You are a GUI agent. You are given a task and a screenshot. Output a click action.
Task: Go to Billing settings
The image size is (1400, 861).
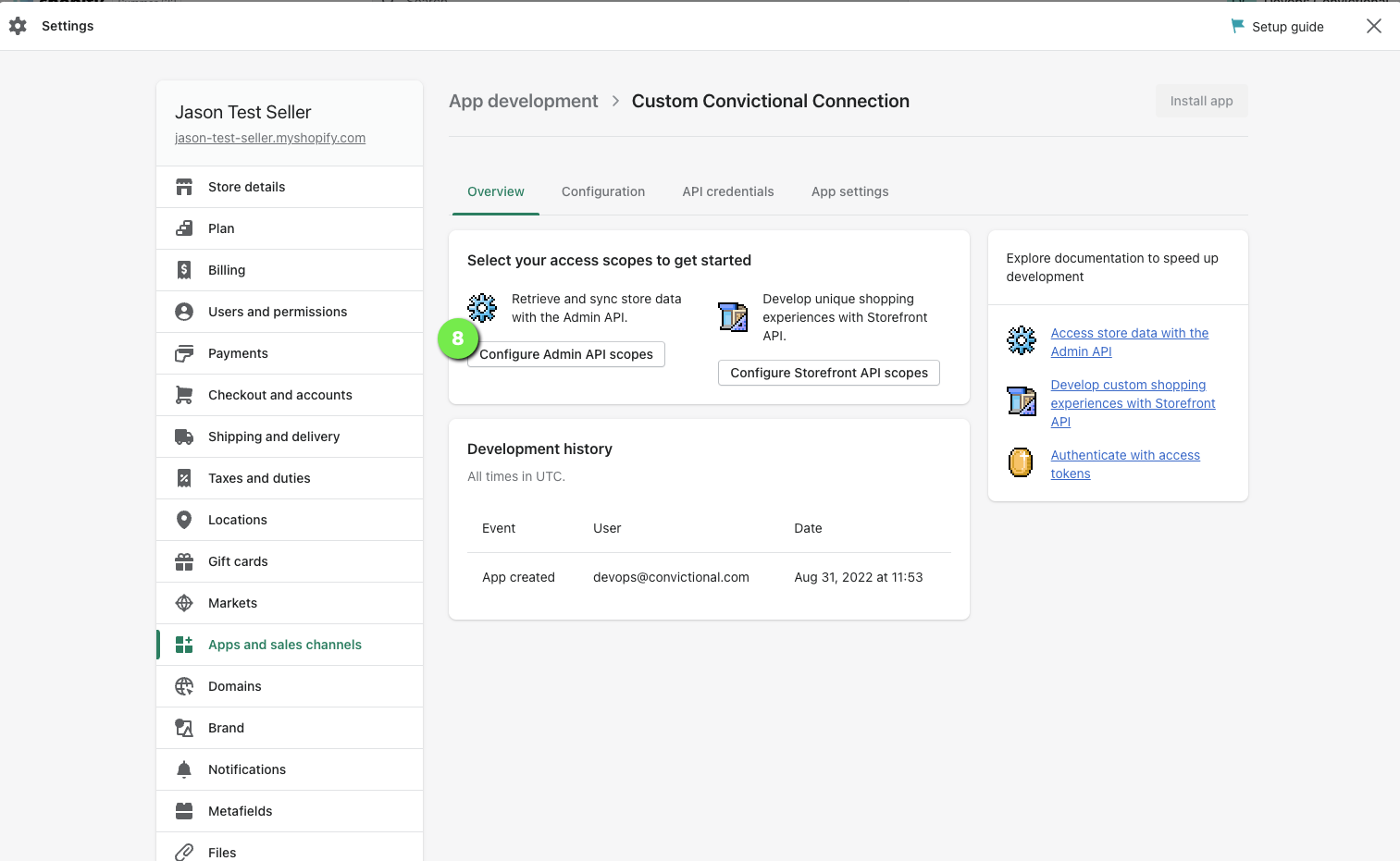pos(290,270)
